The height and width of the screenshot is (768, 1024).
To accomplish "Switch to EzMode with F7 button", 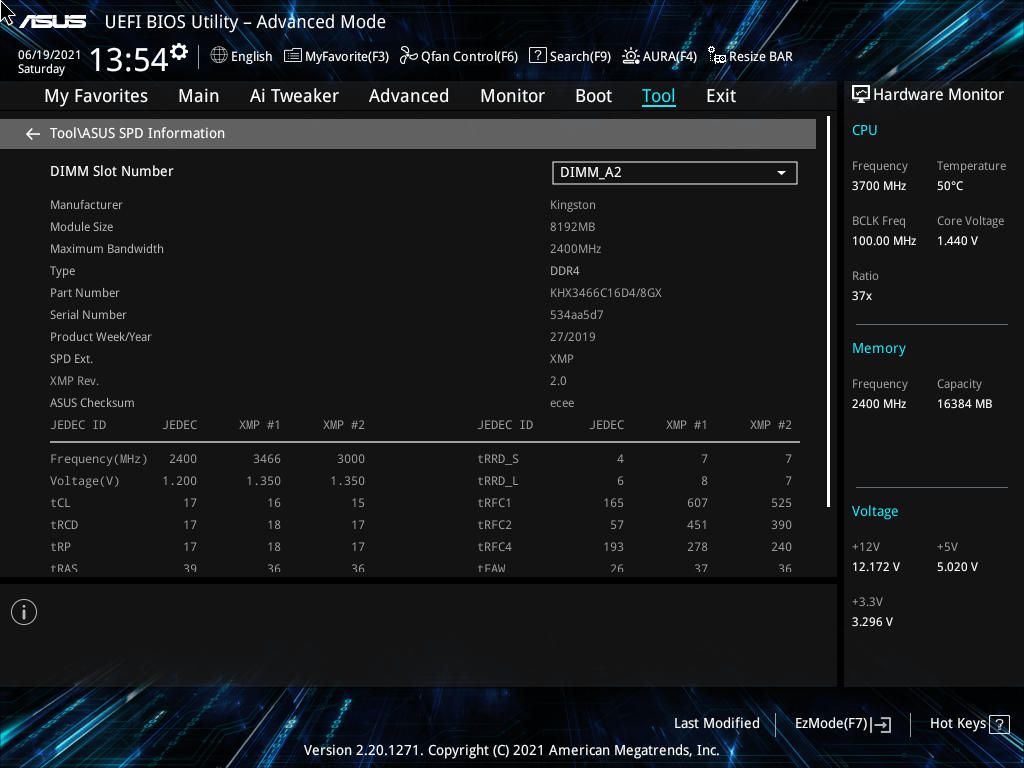I will click(841, 723).
